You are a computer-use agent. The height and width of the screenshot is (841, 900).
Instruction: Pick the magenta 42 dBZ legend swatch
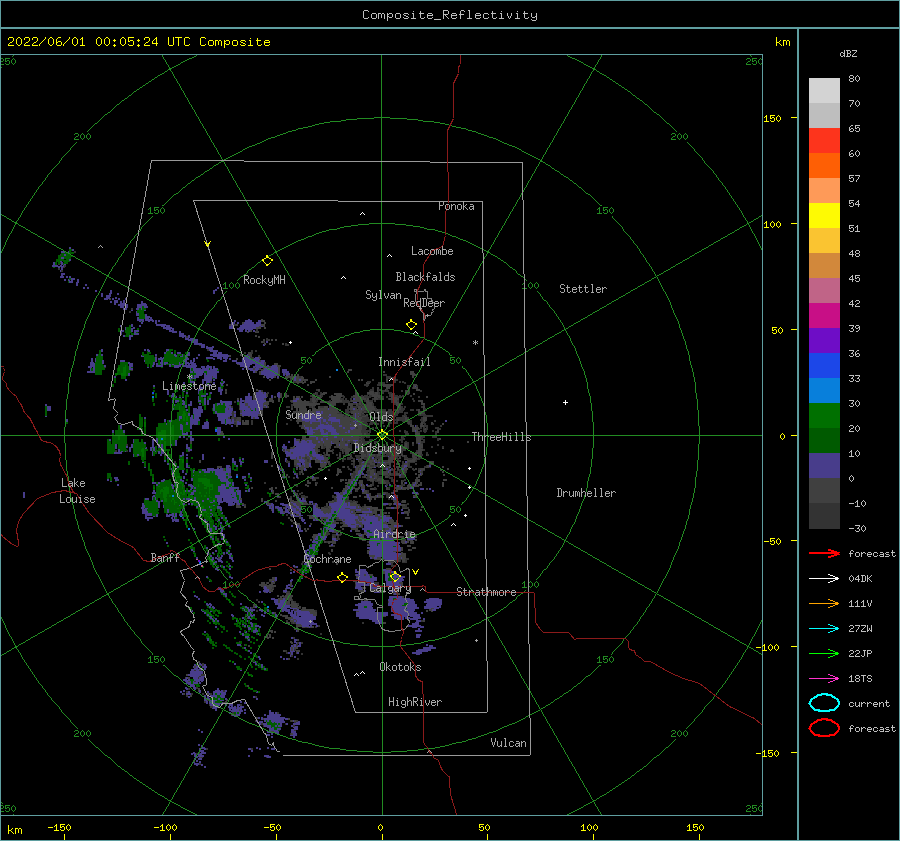click(x=824, y=315)
